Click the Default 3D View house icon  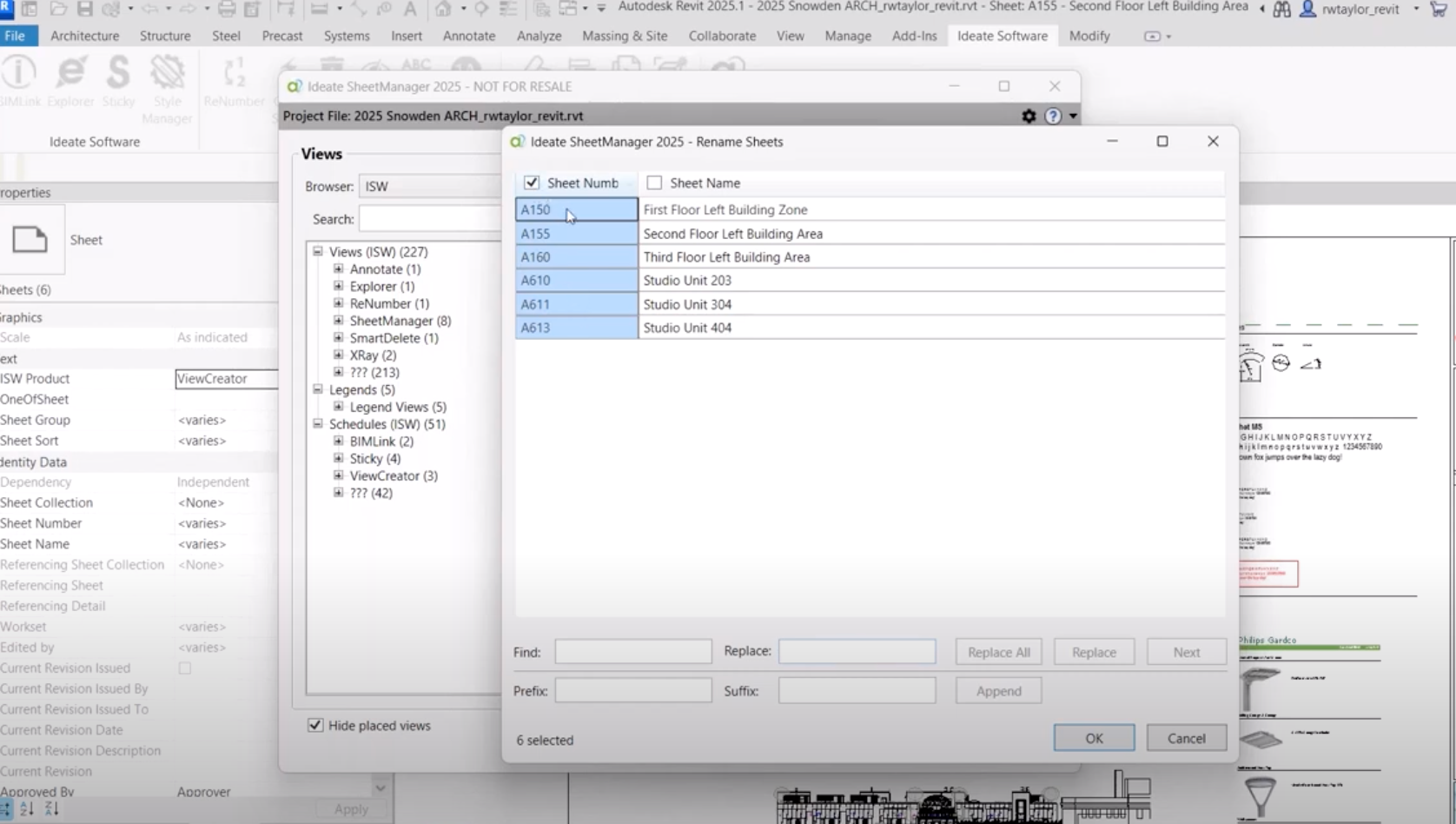point(443,9)
